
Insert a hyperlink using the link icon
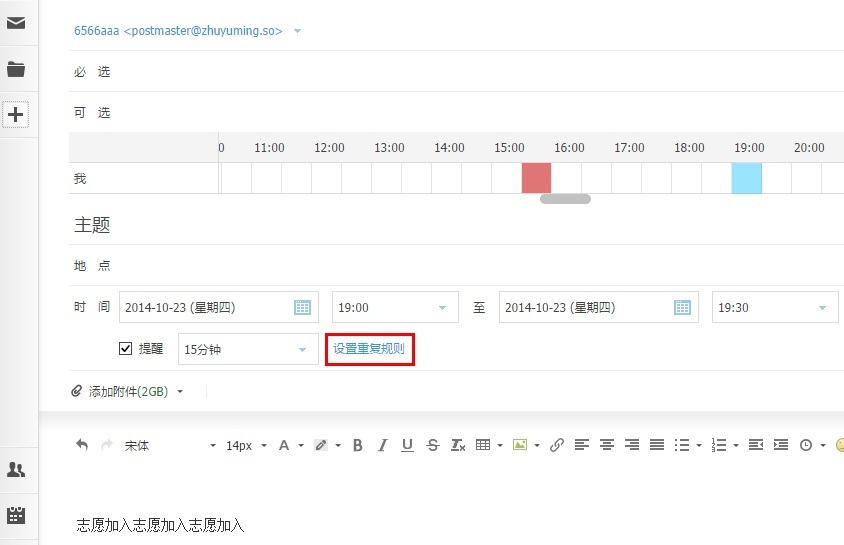[x=557, y=445]
